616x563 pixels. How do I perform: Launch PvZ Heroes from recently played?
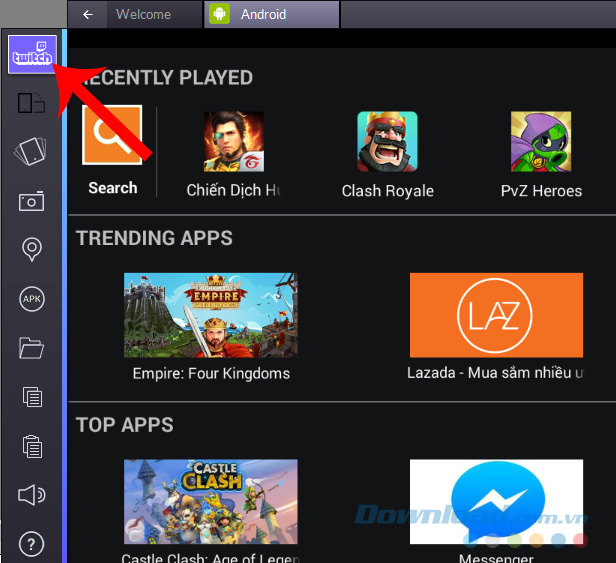(541, 141)
